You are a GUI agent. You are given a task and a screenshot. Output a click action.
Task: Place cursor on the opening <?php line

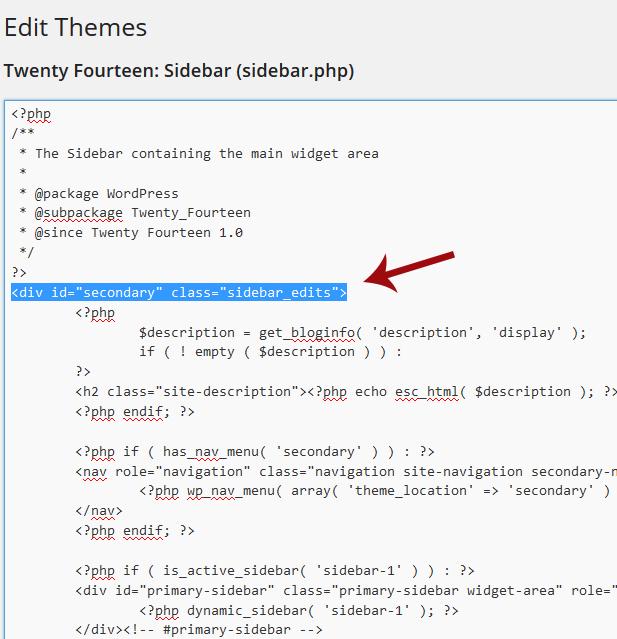[x=31, y=114]
